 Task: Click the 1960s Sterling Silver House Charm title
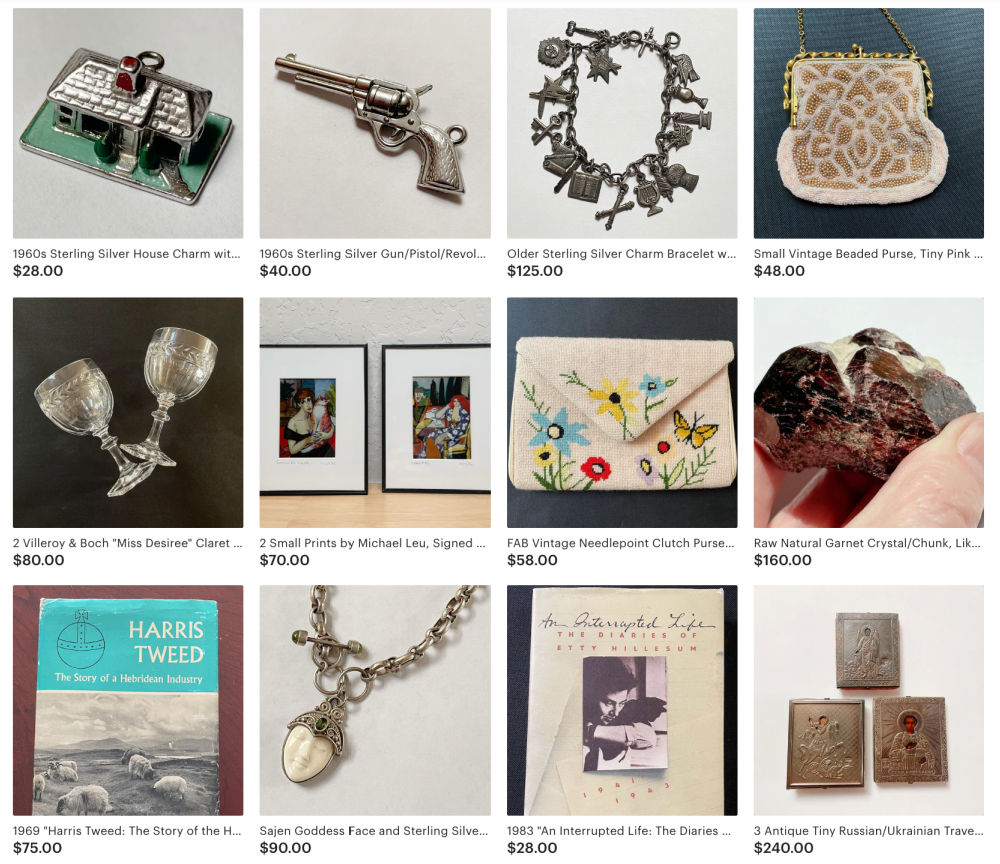click(x=126, y=254)
